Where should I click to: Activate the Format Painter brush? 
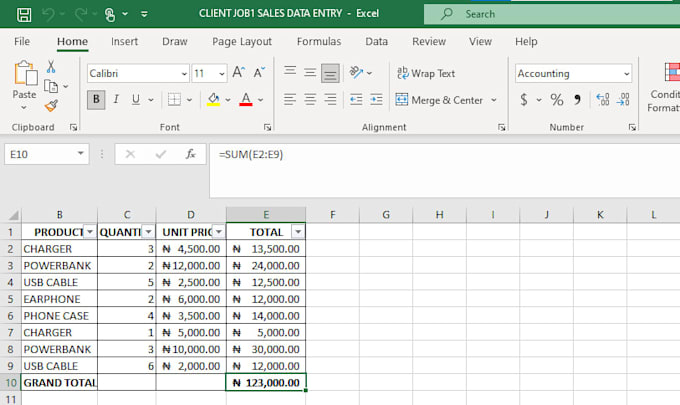(51, 105)
